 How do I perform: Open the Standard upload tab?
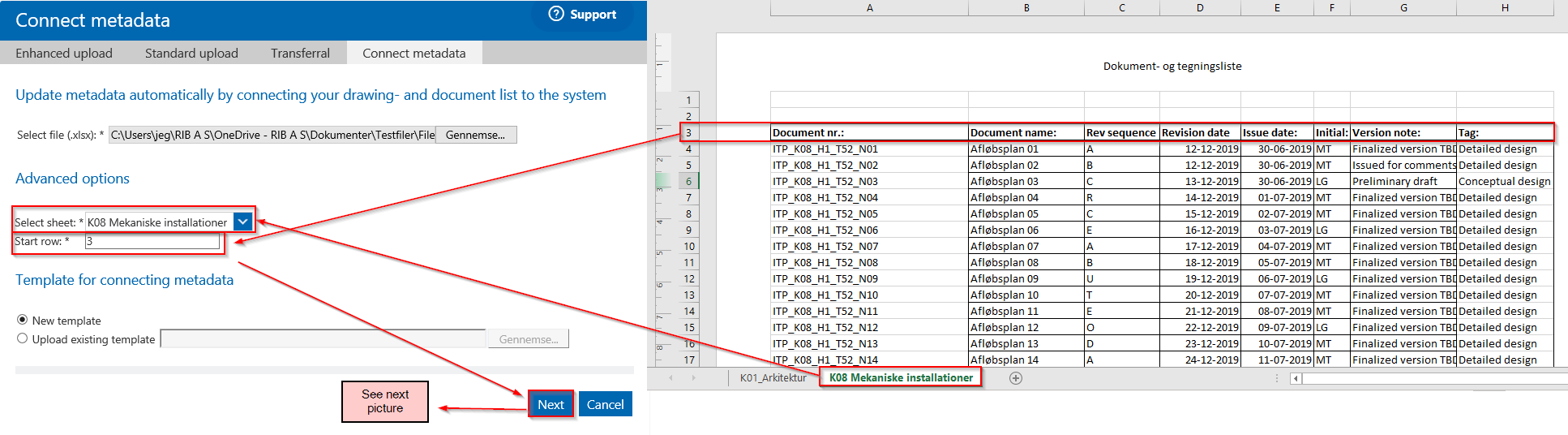click(191, 54)
